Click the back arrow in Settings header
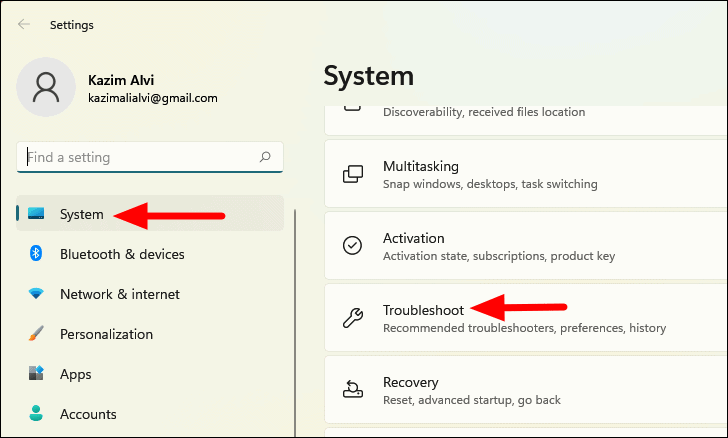728x438 pixels. pos(24,24)
